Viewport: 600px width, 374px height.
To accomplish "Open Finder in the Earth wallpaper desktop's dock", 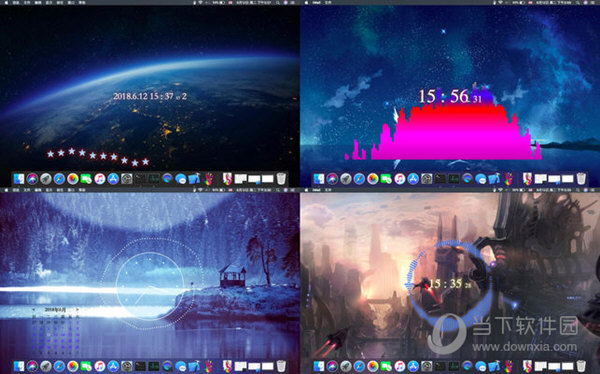I will [x=18, y=179].
